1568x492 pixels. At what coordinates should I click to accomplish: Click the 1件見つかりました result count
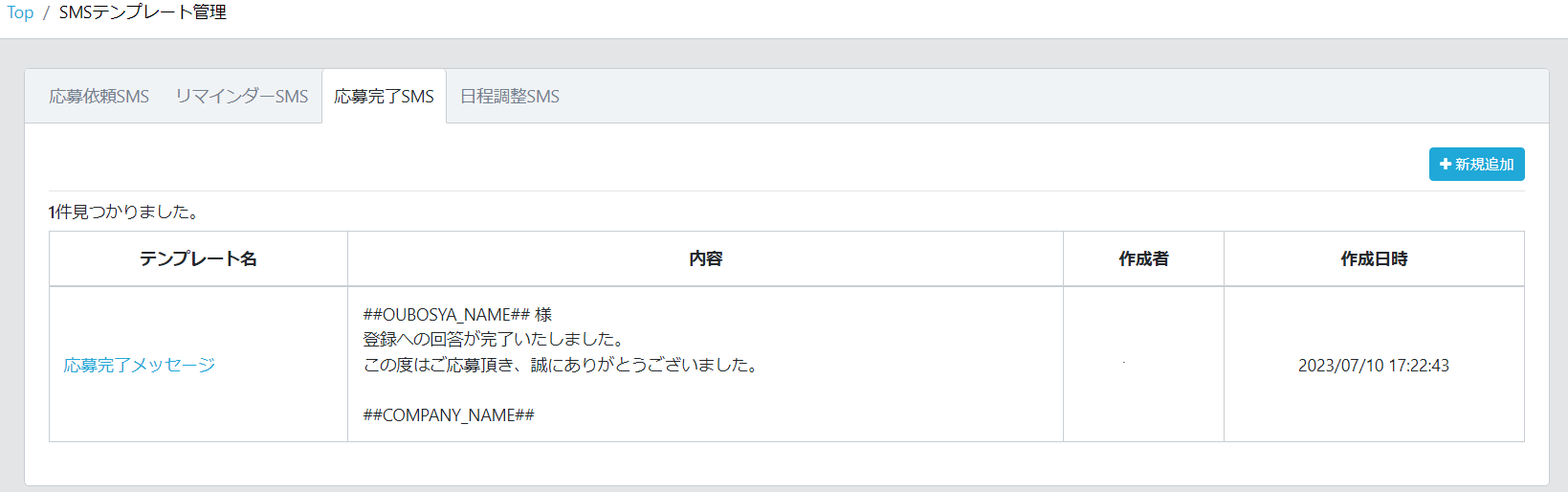[x=123, y=212]
